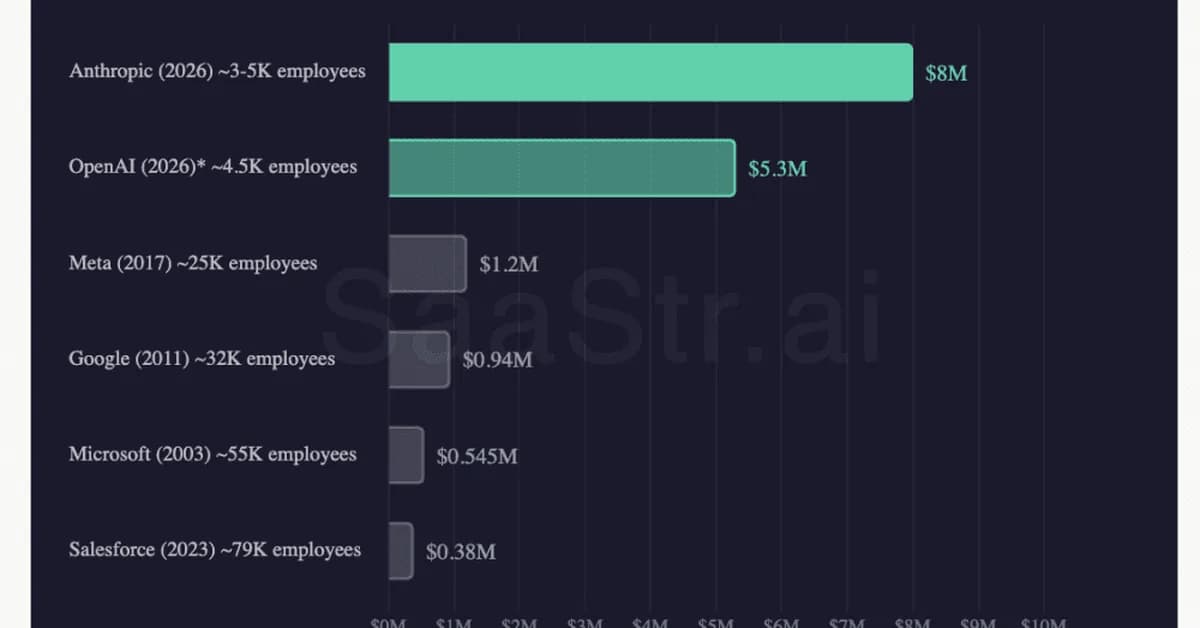1200x628 pixels.
Task: Click the '$0.38M' value label
Action: coord(460,552)
